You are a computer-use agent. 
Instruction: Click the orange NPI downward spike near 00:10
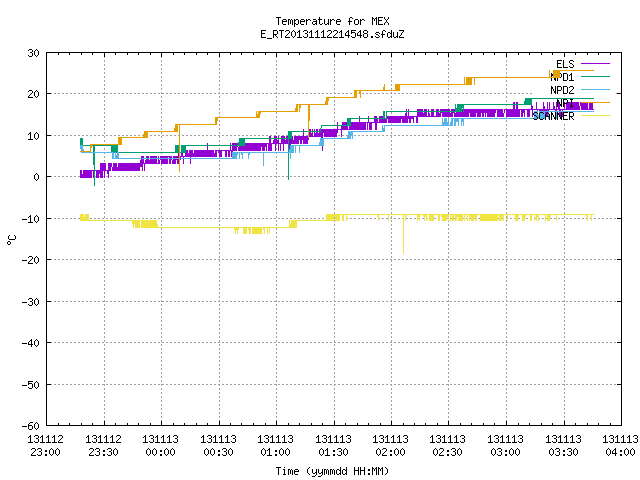click(x=179, y=148)
